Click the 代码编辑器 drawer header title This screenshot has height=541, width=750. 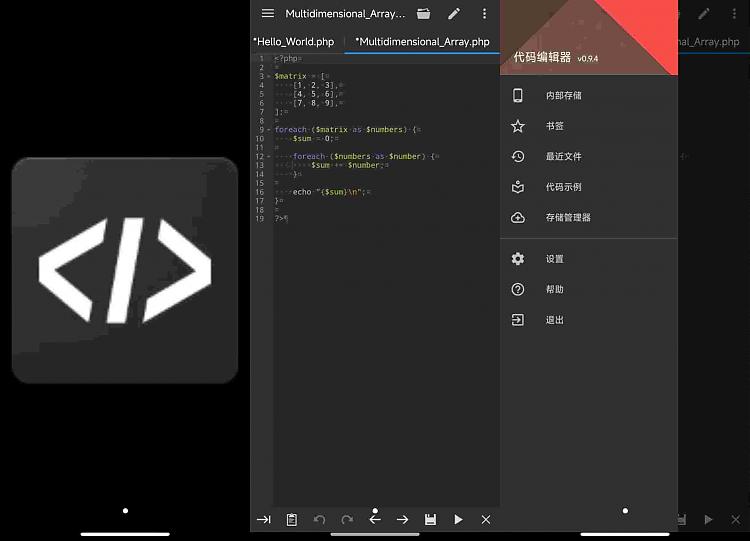tap(542, 57)
